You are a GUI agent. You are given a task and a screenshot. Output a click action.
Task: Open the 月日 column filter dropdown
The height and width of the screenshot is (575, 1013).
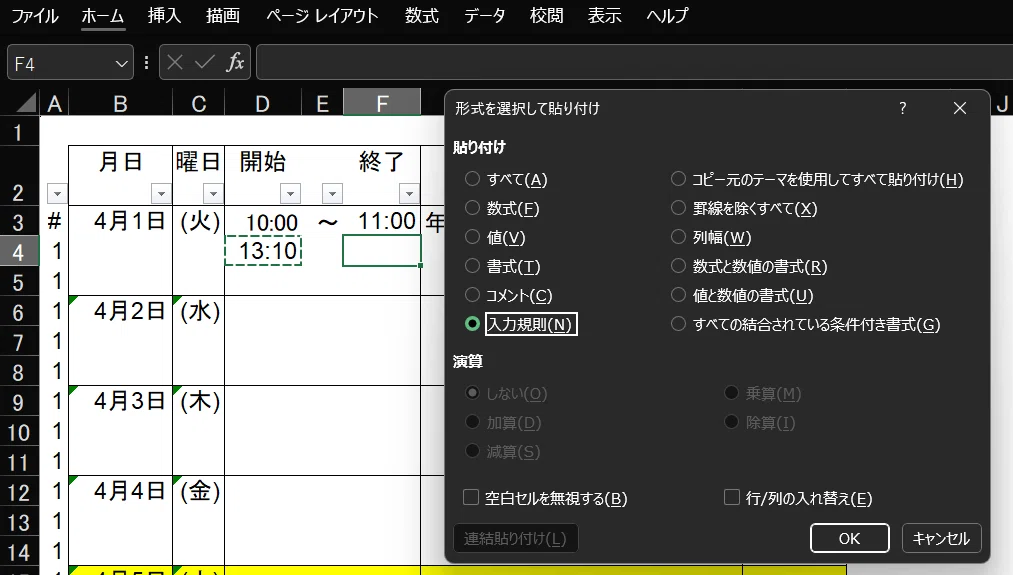[161, 193]
